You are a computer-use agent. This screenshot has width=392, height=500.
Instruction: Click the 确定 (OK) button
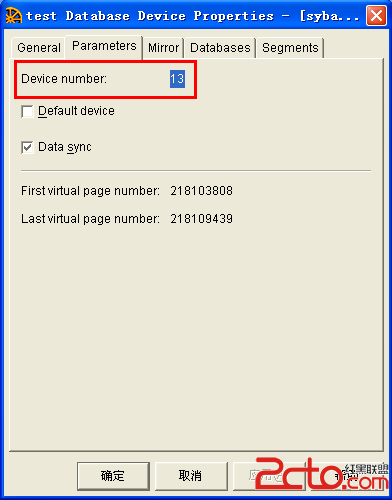click(113, 476)
